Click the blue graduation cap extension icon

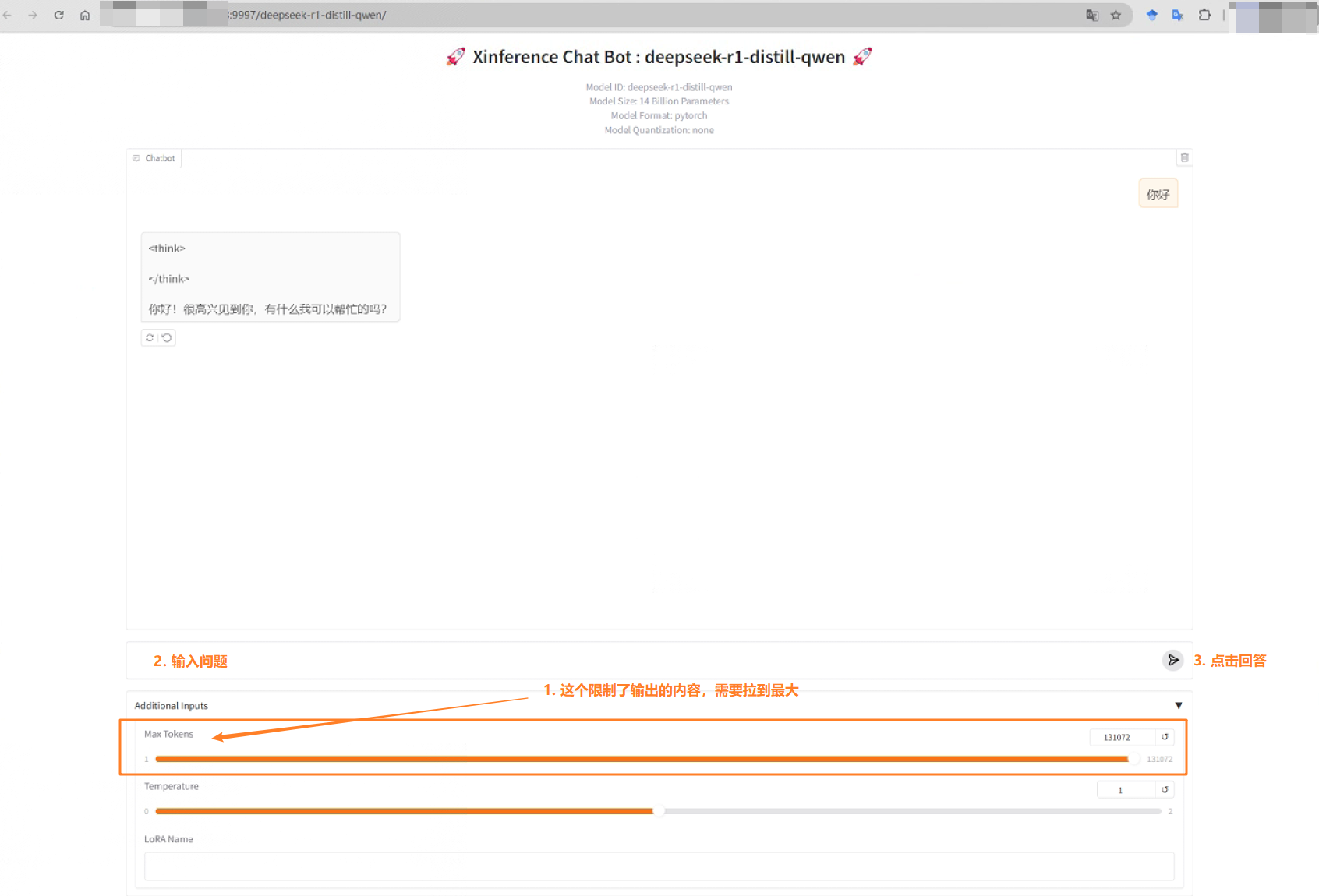[x=1151, y=15]
